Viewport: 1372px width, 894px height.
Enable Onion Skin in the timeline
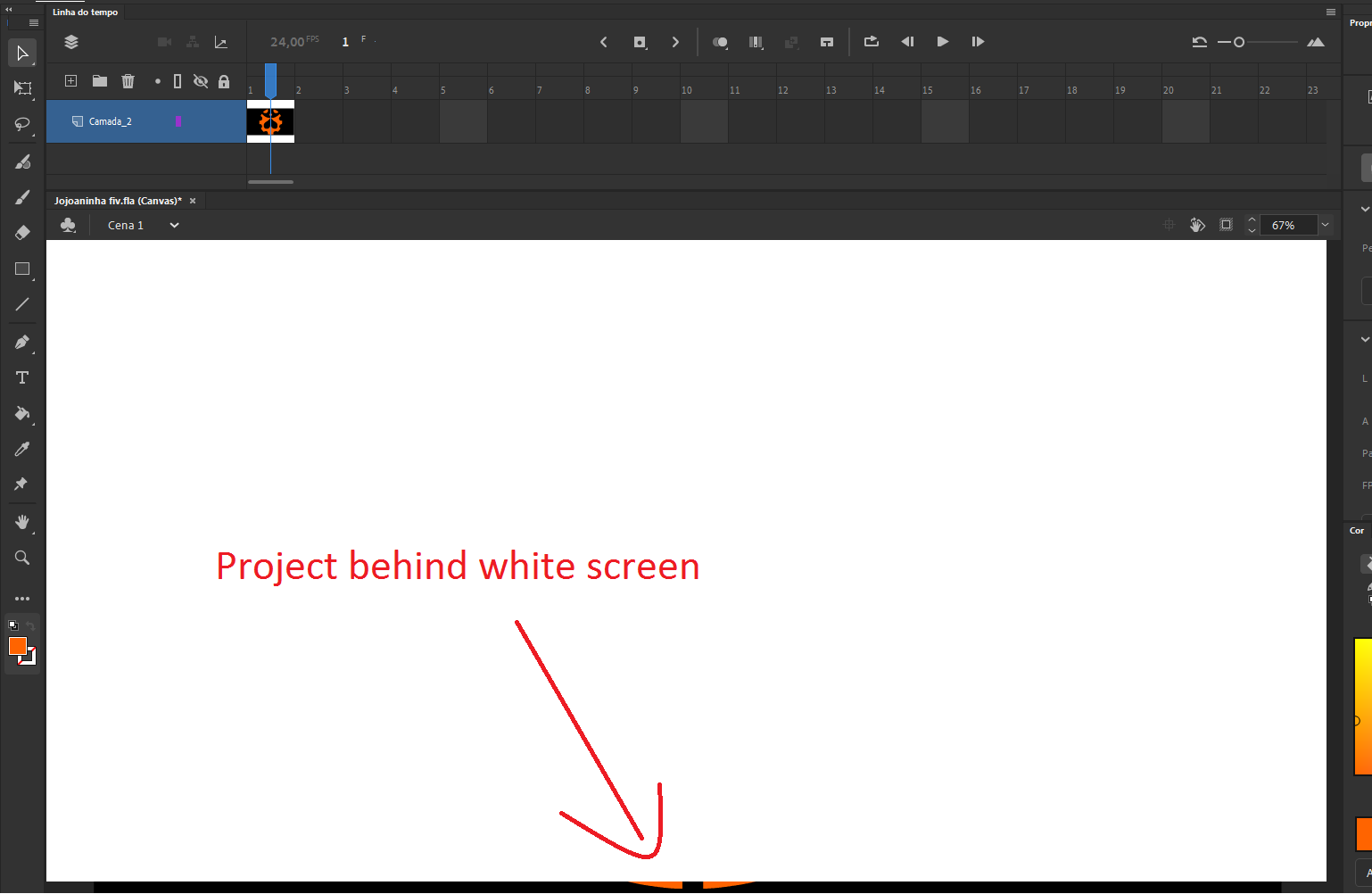click(x=720, y=41)
